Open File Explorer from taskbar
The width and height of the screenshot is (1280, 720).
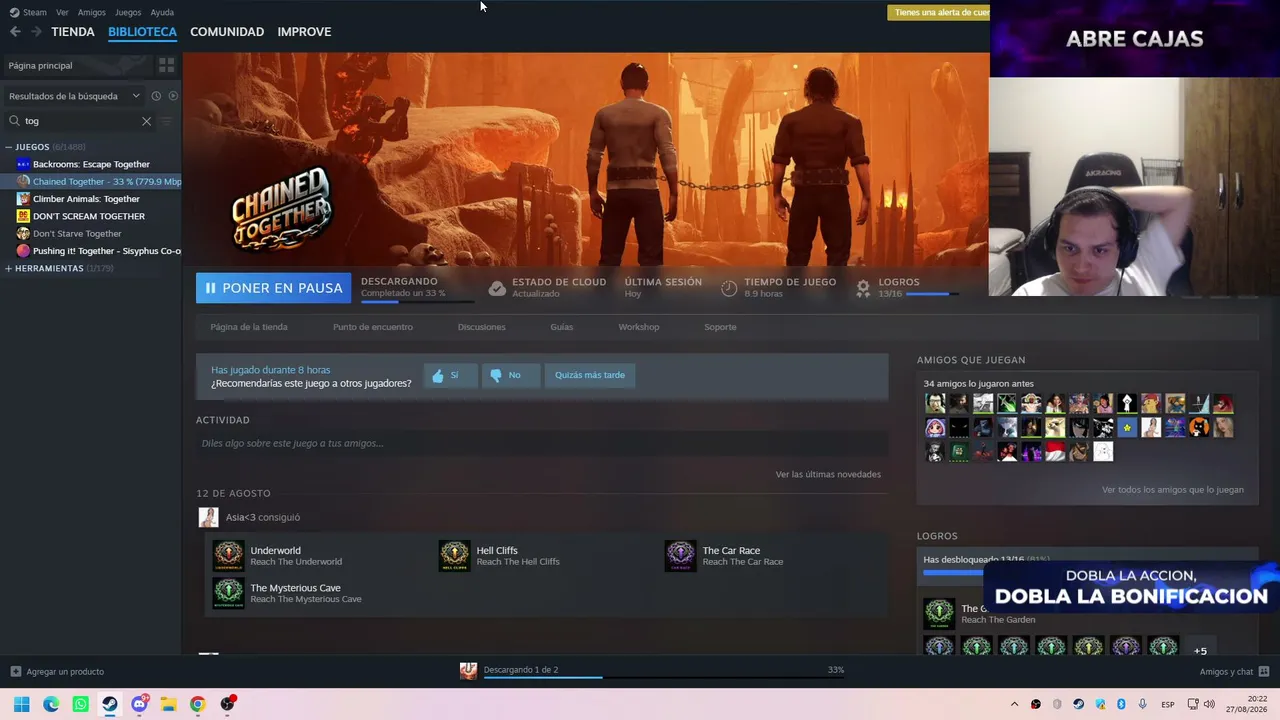tap(168, 704)
